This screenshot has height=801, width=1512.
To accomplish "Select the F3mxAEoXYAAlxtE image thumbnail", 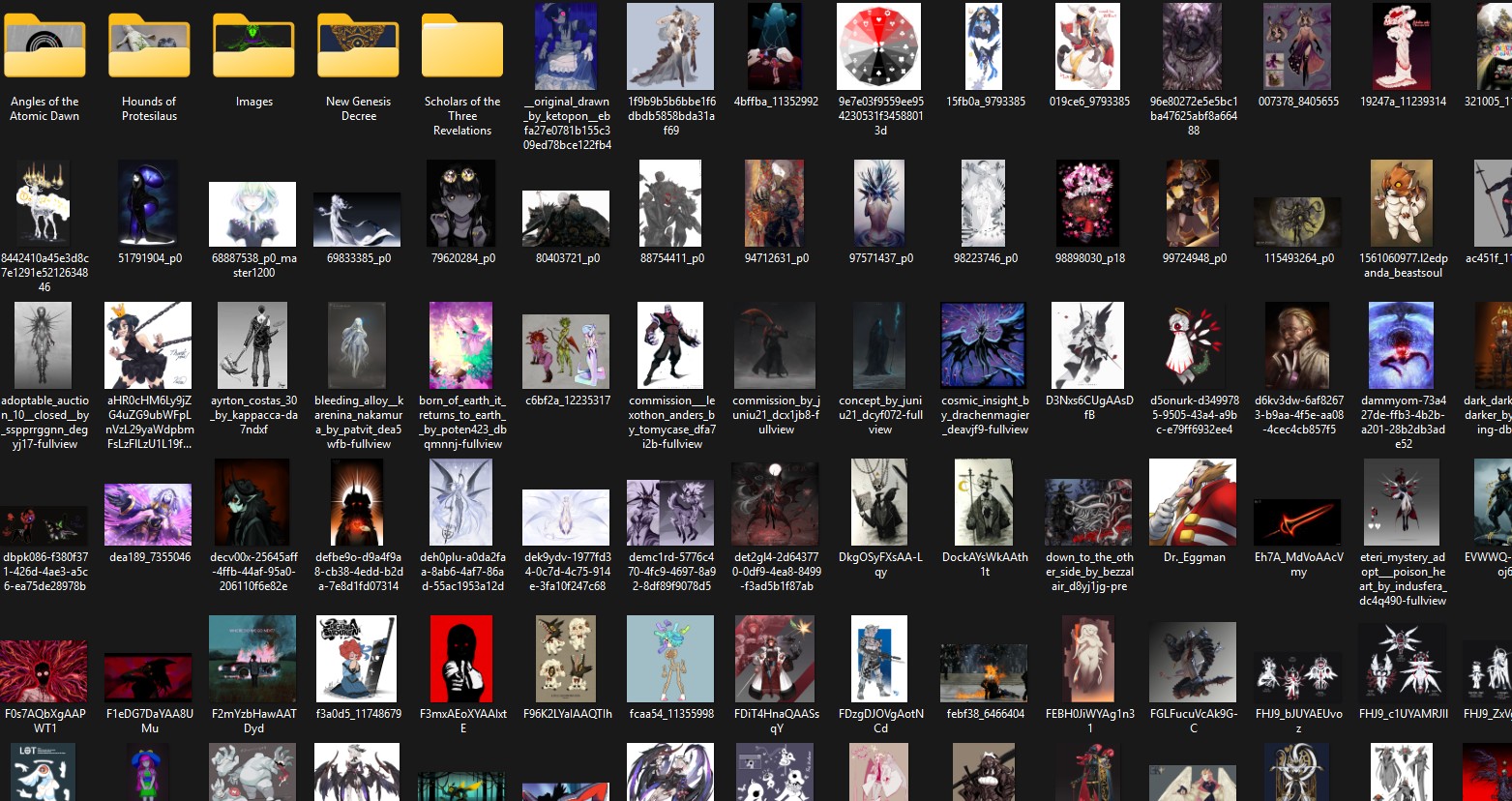I will (462, 659).
